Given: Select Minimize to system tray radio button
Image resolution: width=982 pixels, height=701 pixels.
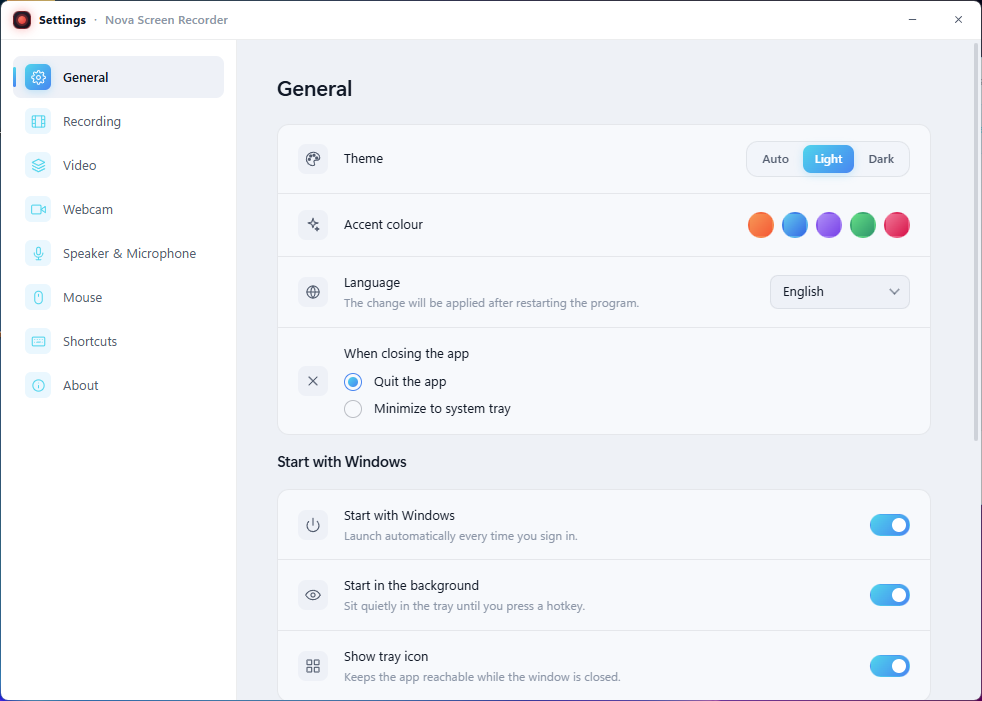Looking at the screenshot, I should [x=353, y=409].
